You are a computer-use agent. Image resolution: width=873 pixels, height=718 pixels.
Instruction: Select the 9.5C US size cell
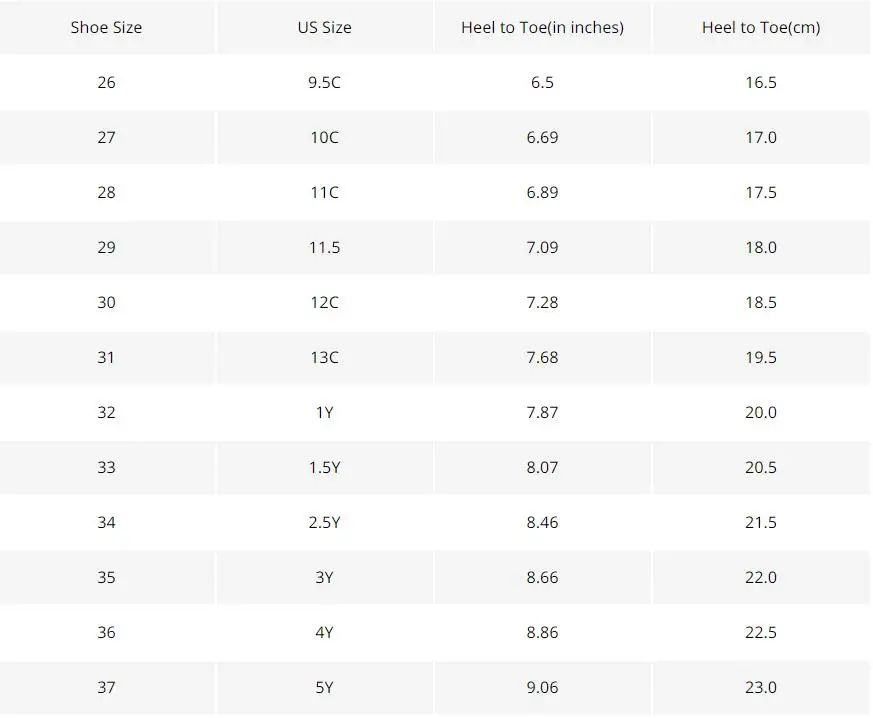[325, 82]
